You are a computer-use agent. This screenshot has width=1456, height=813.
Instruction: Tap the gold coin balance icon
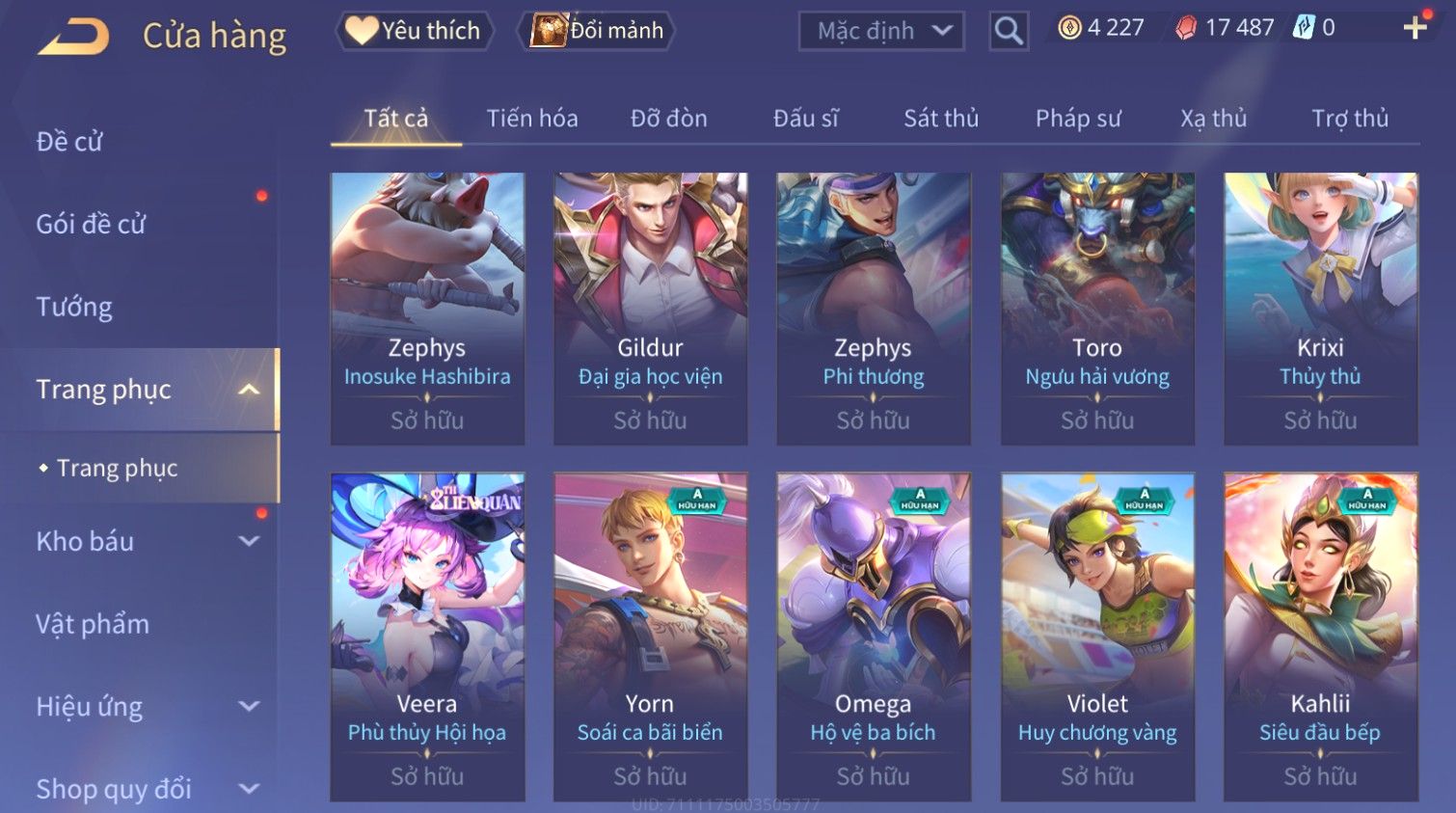point(1069,28)
